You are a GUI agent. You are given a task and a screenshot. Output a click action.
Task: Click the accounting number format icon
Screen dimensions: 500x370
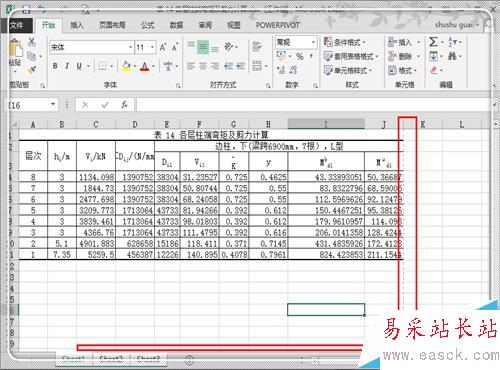pos(281,56)
